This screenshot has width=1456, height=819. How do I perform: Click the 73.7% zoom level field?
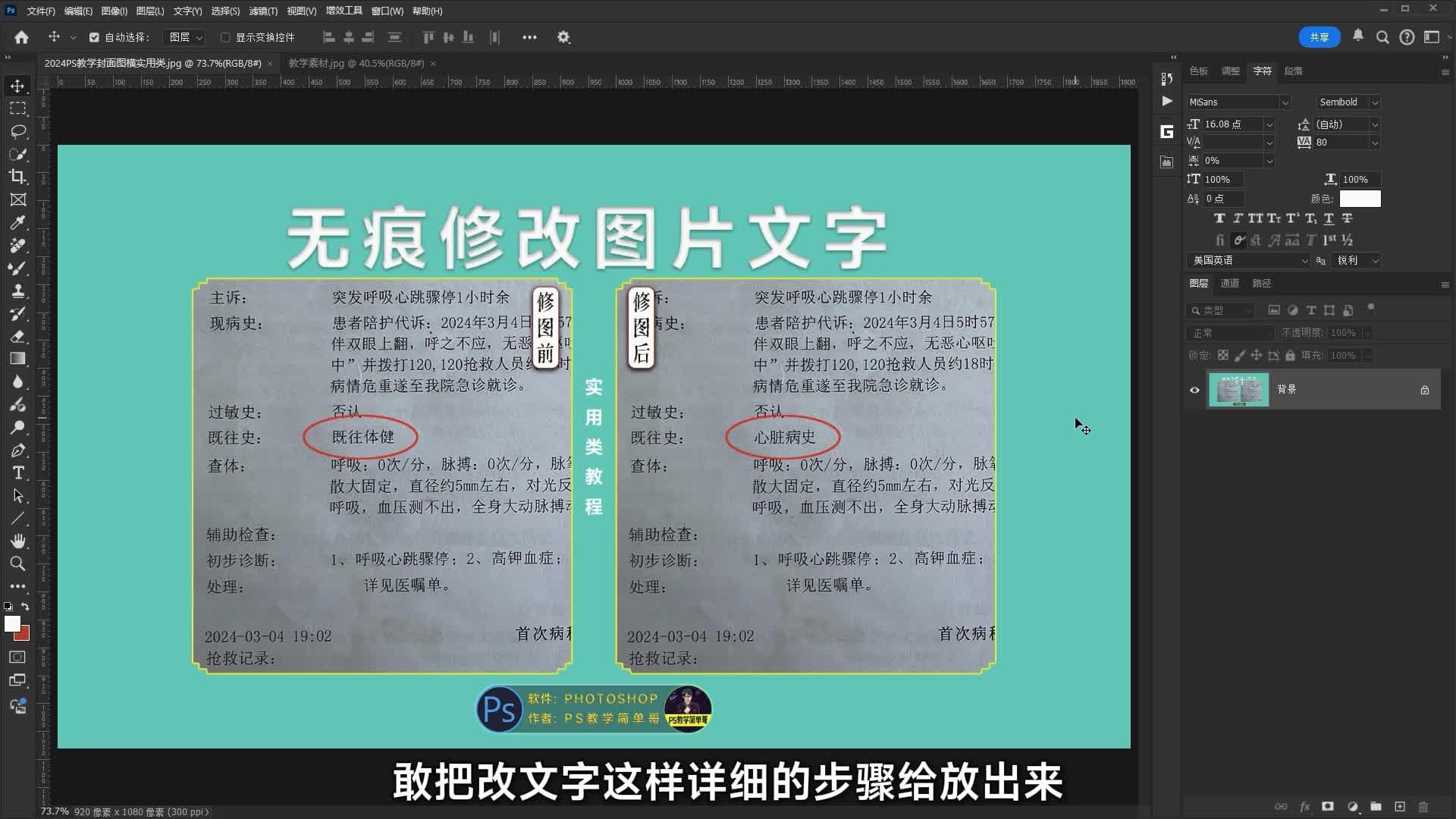[55, 811]
